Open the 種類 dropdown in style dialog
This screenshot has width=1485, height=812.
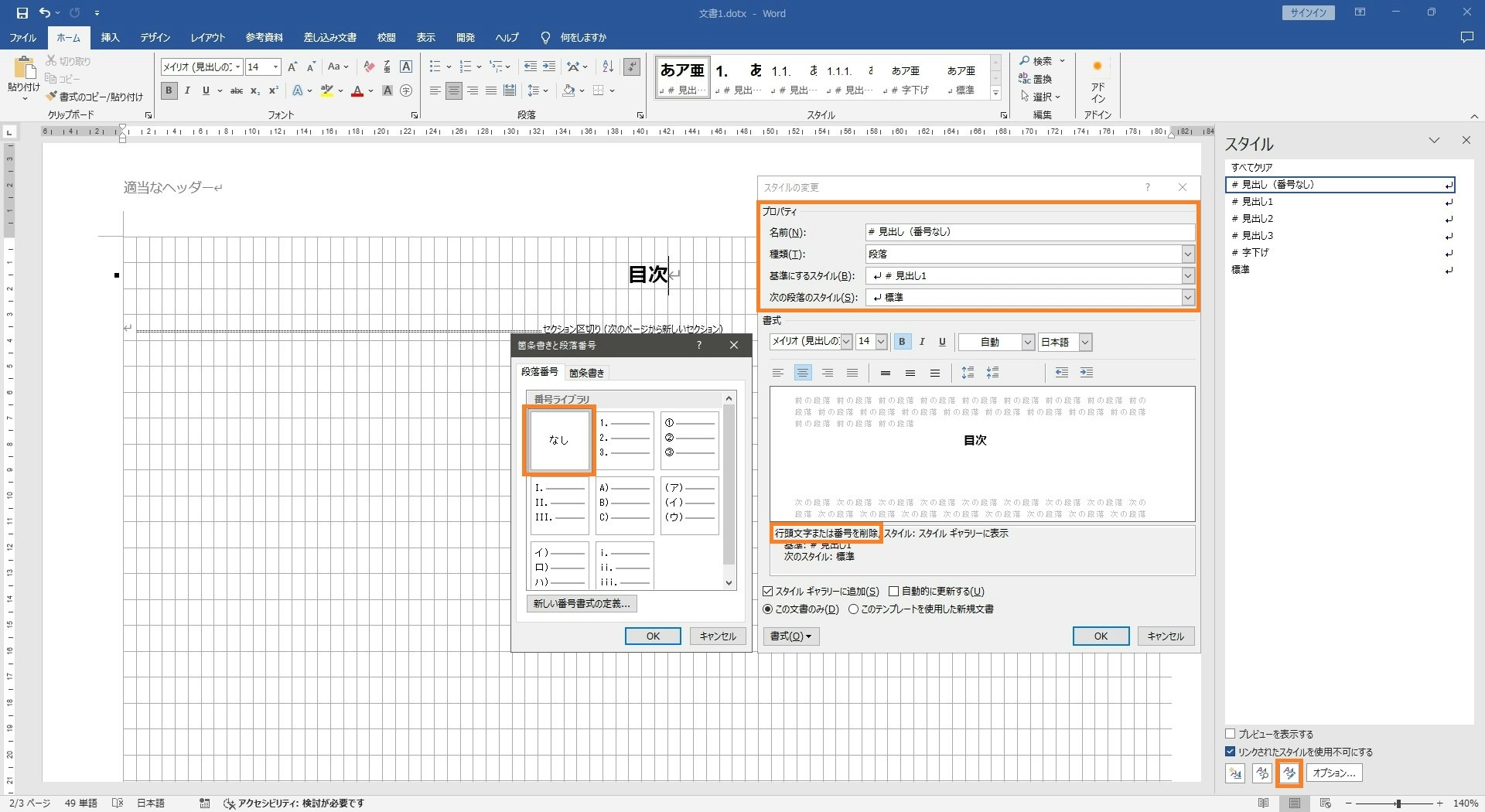coord(1187,254)
